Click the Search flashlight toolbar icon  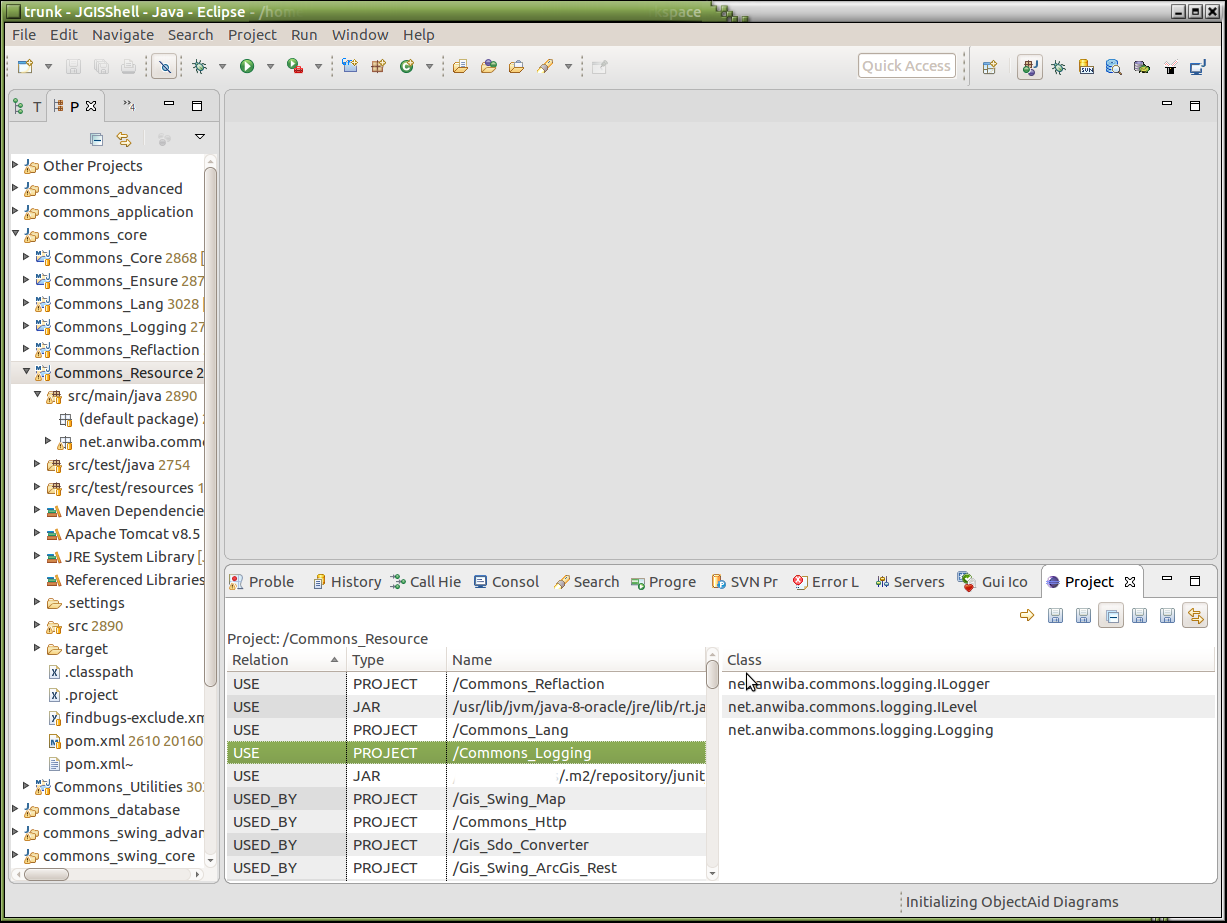[x=545, y=66]
